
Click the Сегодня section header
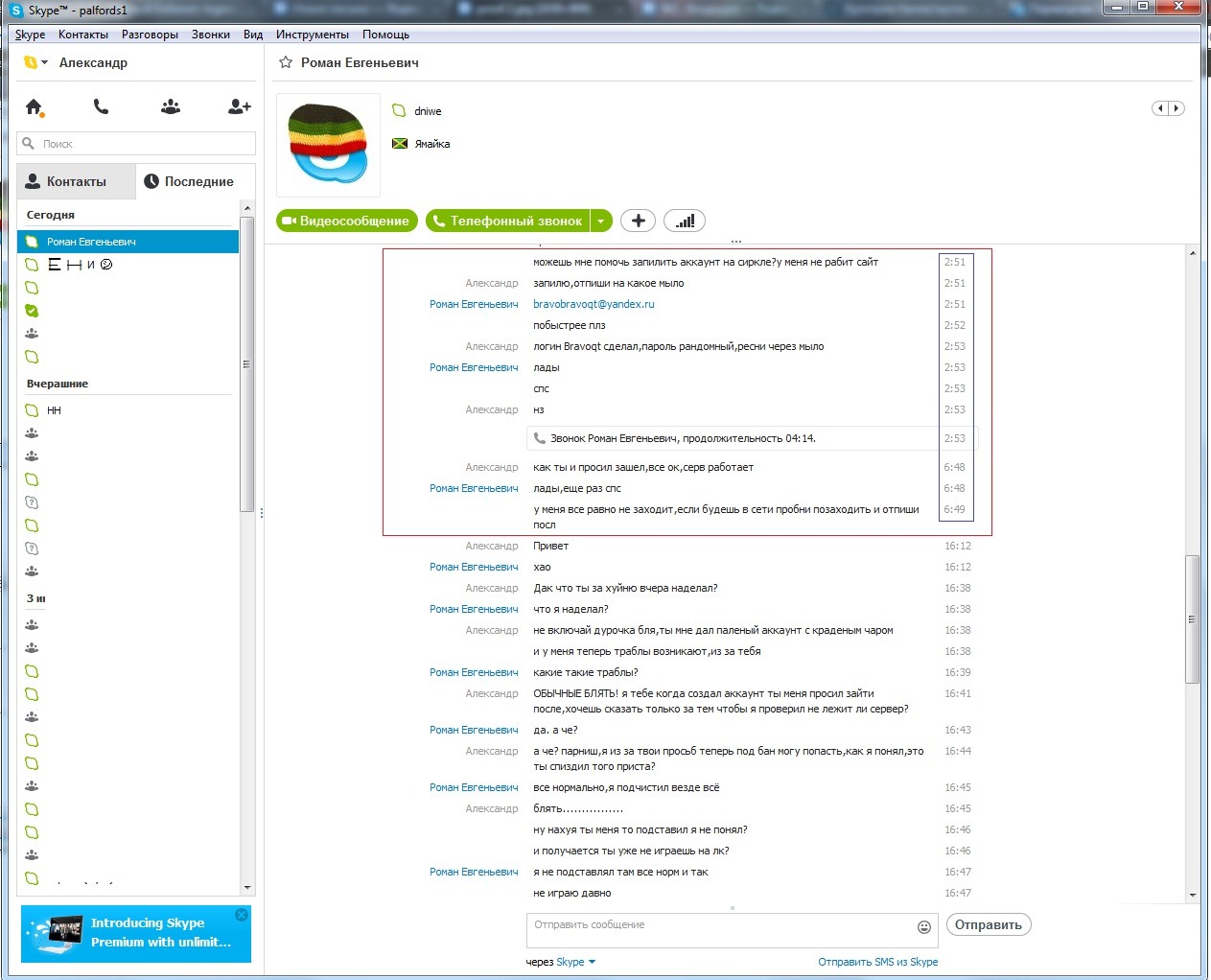[x=51, y=215]
